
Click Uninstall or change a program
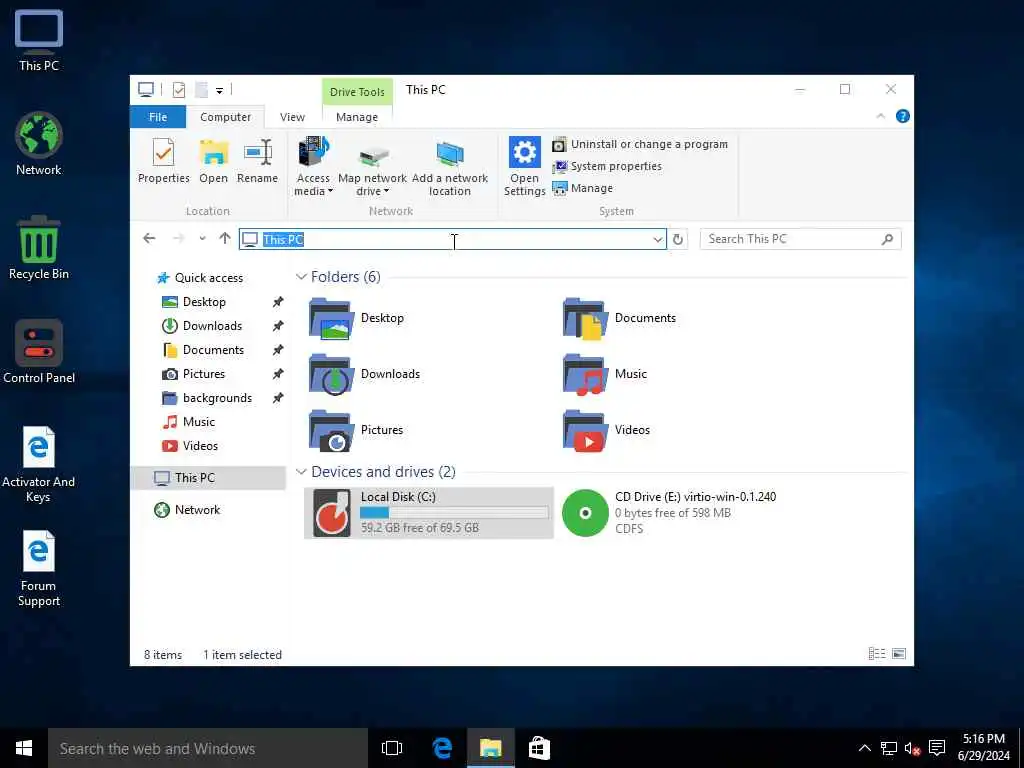[640, 144]
